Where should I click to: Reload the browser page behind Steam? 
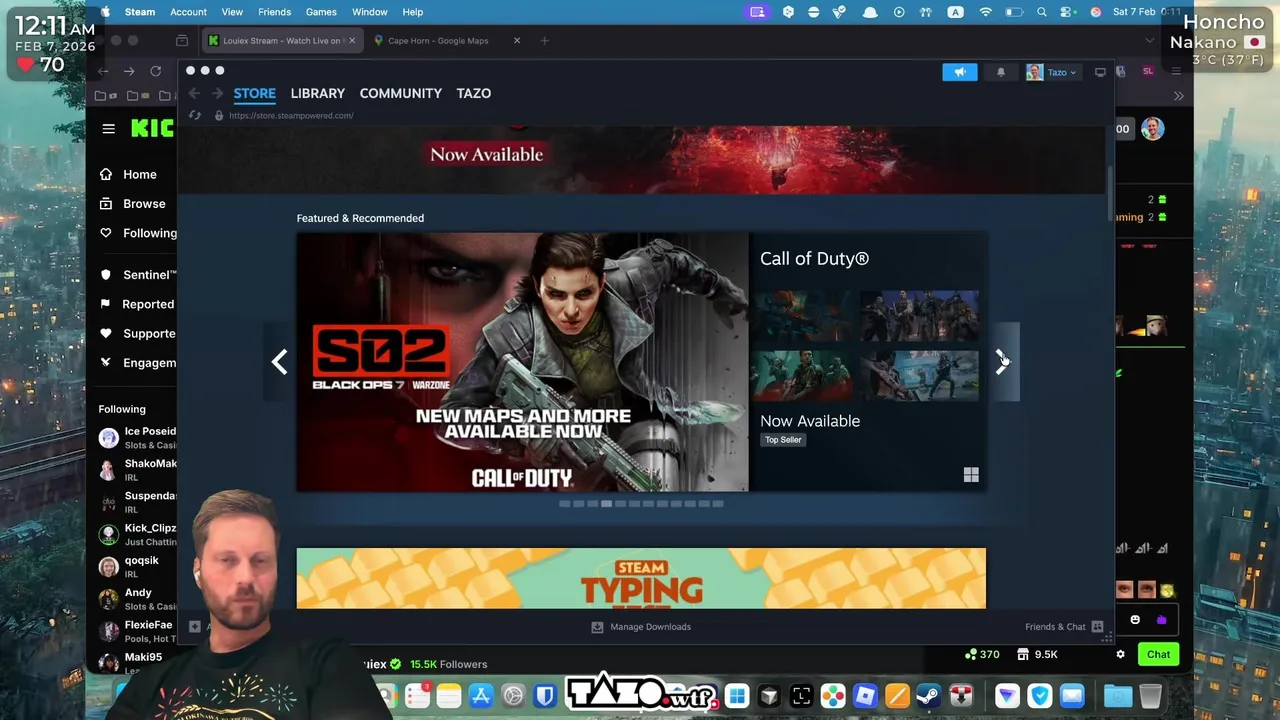pyautogui.click(x=155, y=71)
